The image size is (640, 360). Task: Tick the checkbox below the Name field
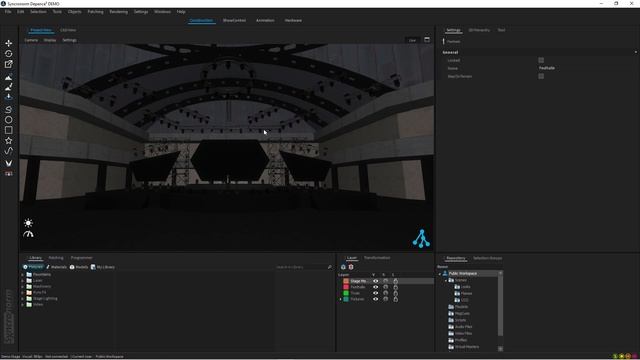click(541, 76)
